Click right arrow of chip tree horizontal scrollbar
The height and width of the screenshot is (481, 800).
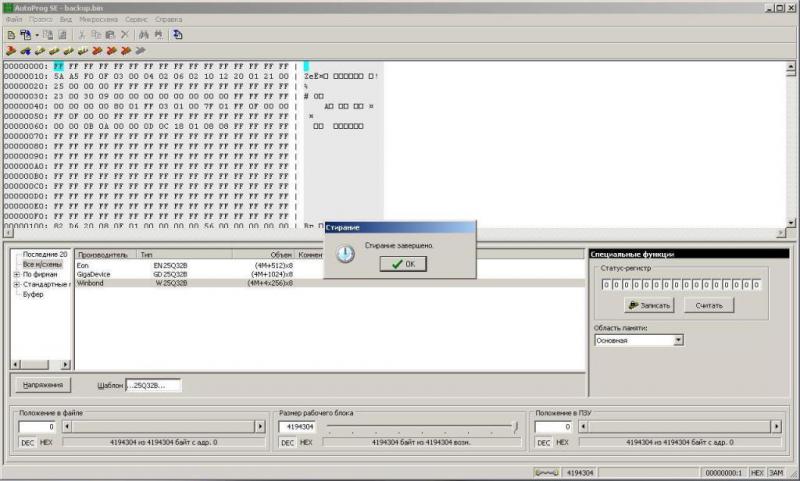[x=65, y=364]
